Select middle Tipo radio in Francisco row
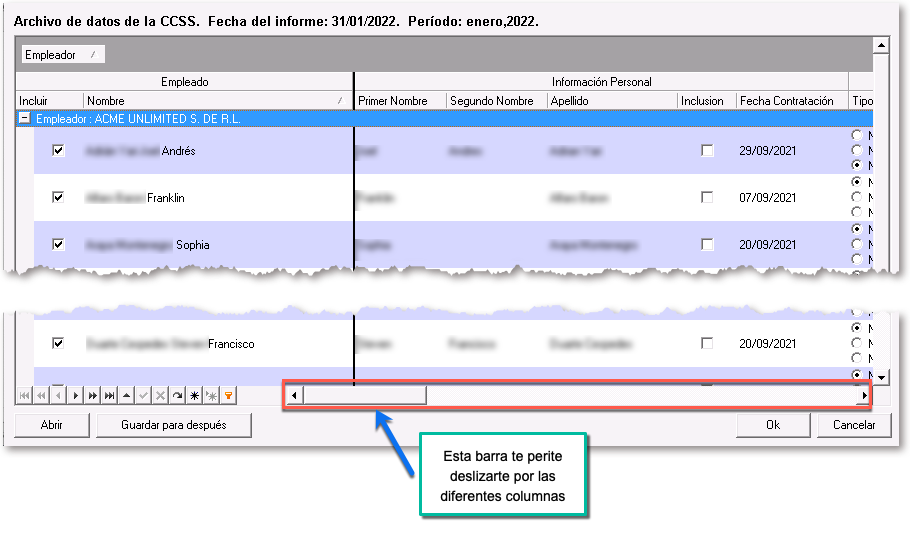The height and width of the screenshot is (540, 910). pos(857,343)
